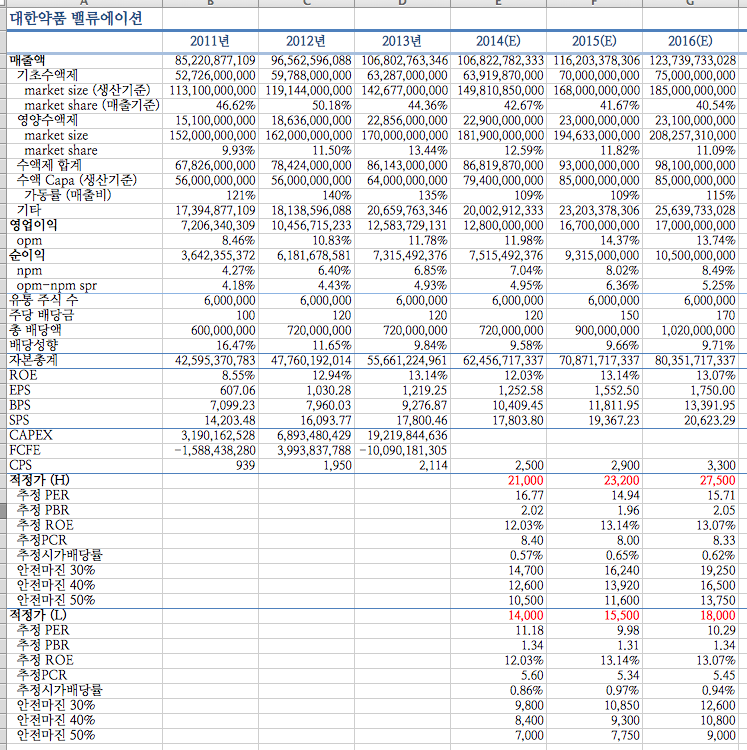This screenshot has height=750, width=747.
Task: Click the 2016(E) column header cell
Action: coord(690,41)
